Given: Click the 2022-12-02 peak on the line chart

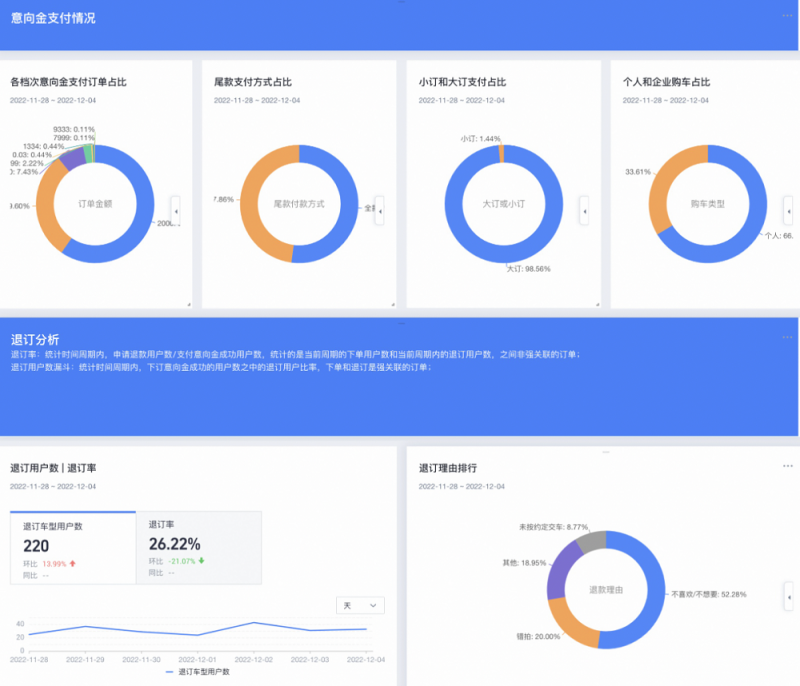Looking at the screenshot, I should (255, 621).
